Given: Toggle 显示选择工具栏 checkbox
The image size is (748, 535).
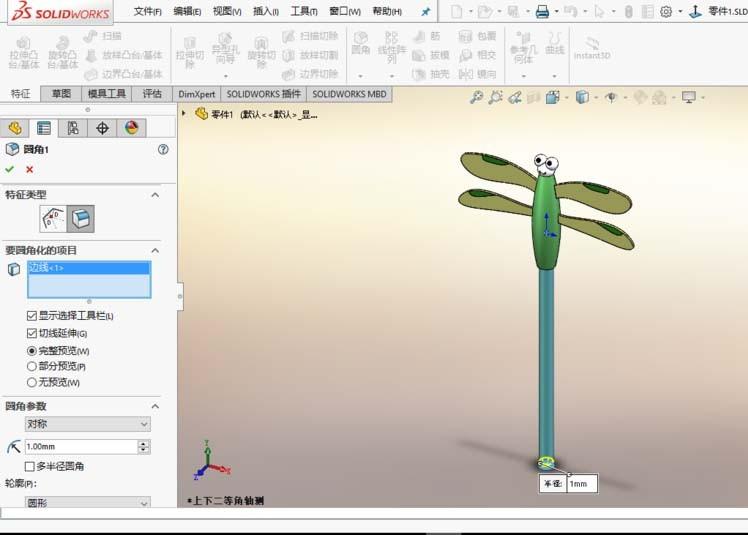Looking at the screenshot, I should click(31, 315).
